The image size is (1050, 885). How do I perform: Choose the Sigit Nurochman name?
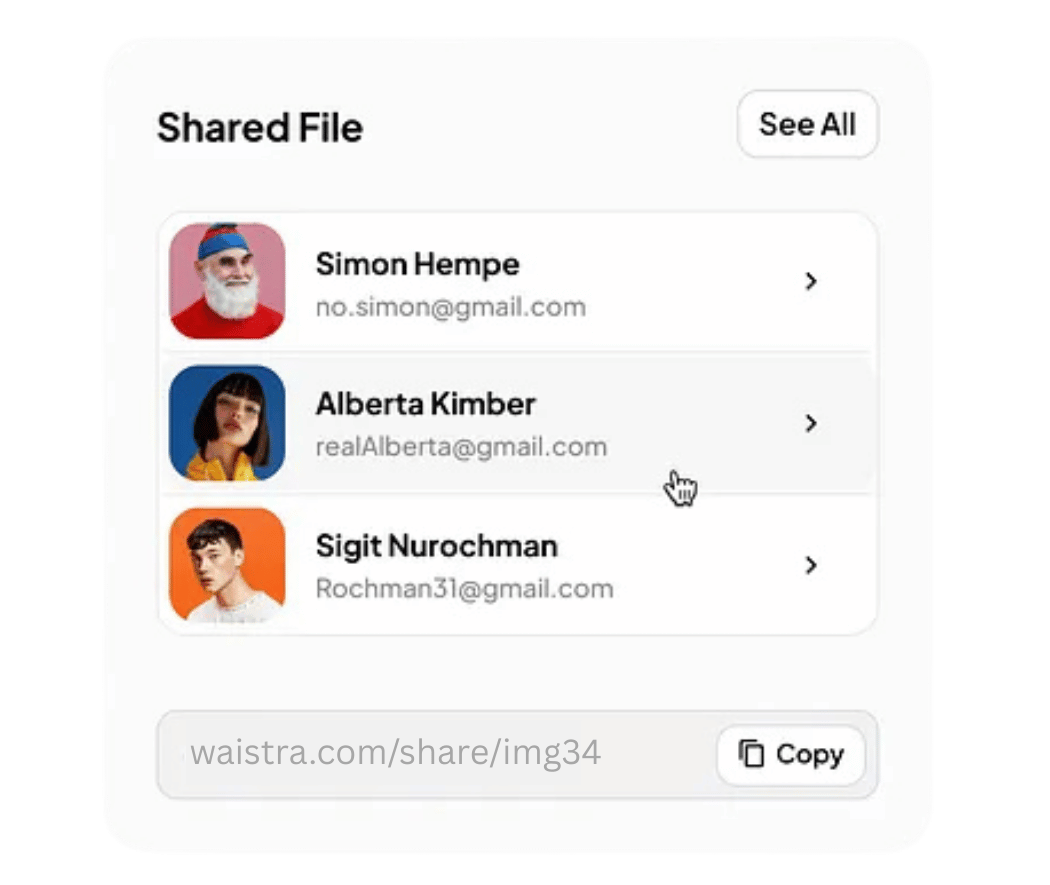click(436, 546)
